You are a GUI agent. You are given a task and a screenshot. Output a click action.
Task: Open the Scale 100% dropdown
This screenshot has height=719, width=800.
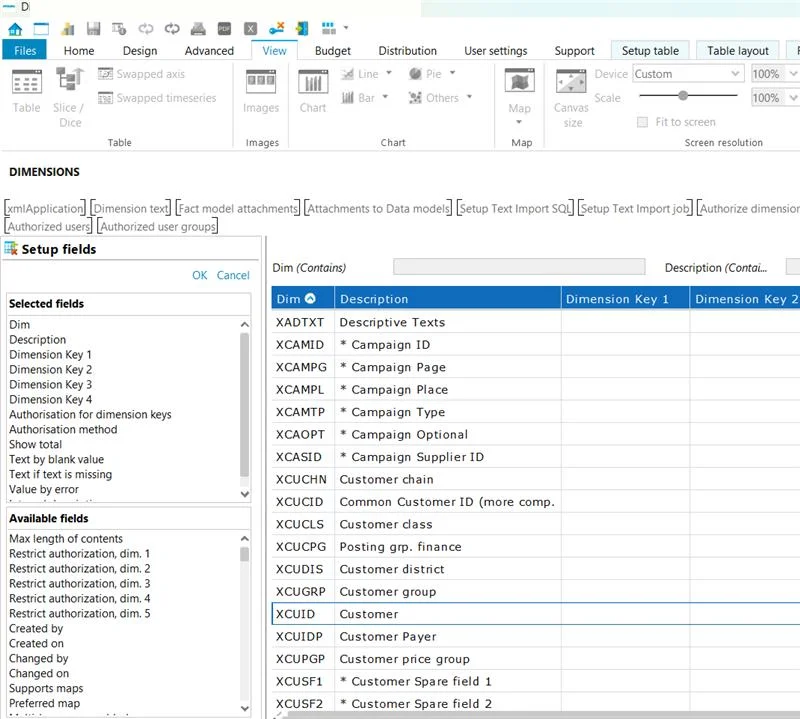coord(793,97)
